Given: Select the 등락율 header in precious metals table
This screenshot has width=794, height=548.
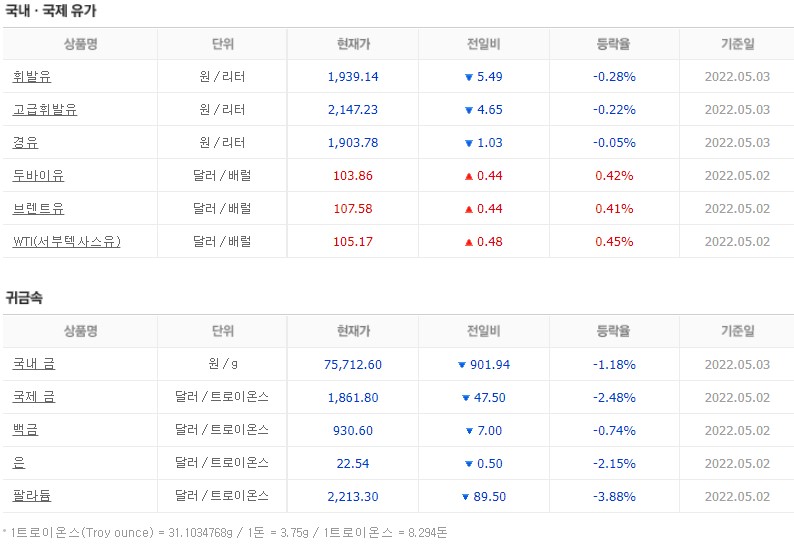Looking at the screenshot, I should click(613, 331).
